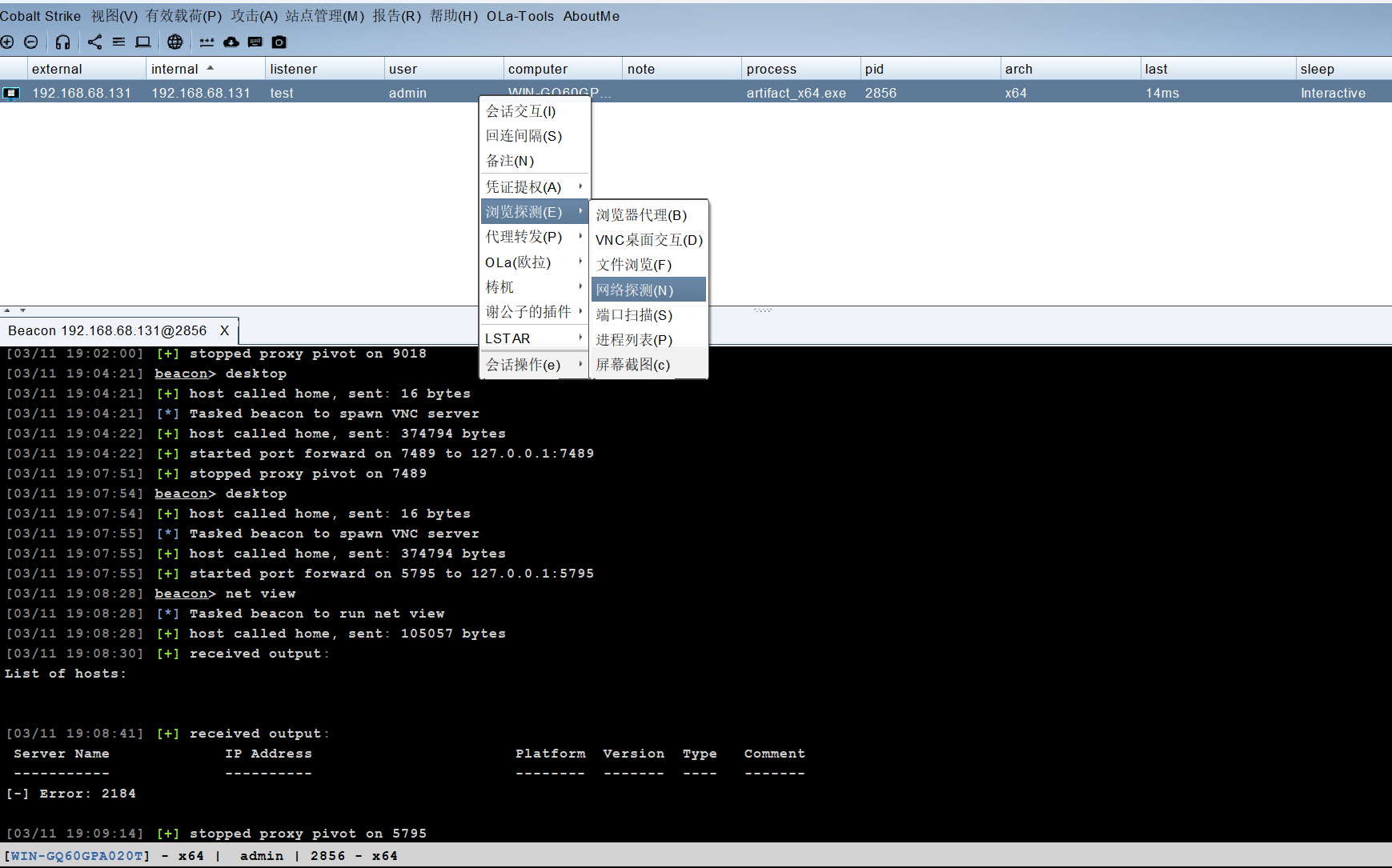Switch to session table view icon

click(118, 42)
